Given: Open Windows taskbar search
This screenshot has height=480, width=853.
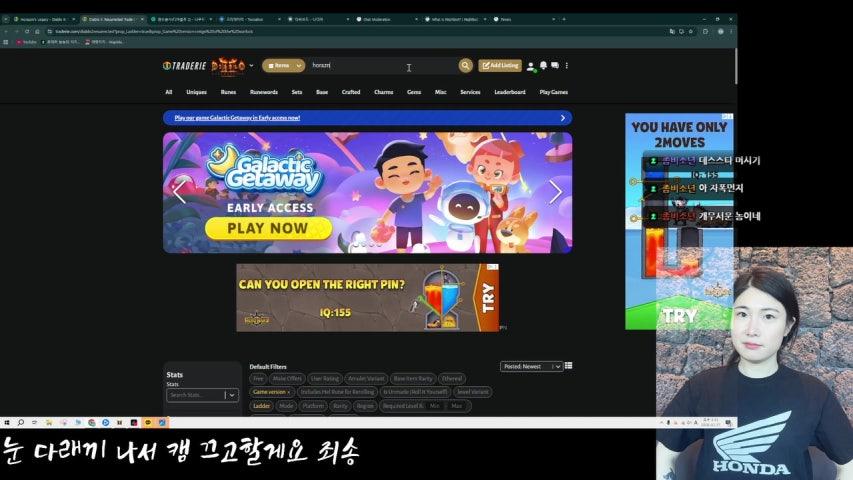Looking at the screenshot, I should tap(21, 422).
